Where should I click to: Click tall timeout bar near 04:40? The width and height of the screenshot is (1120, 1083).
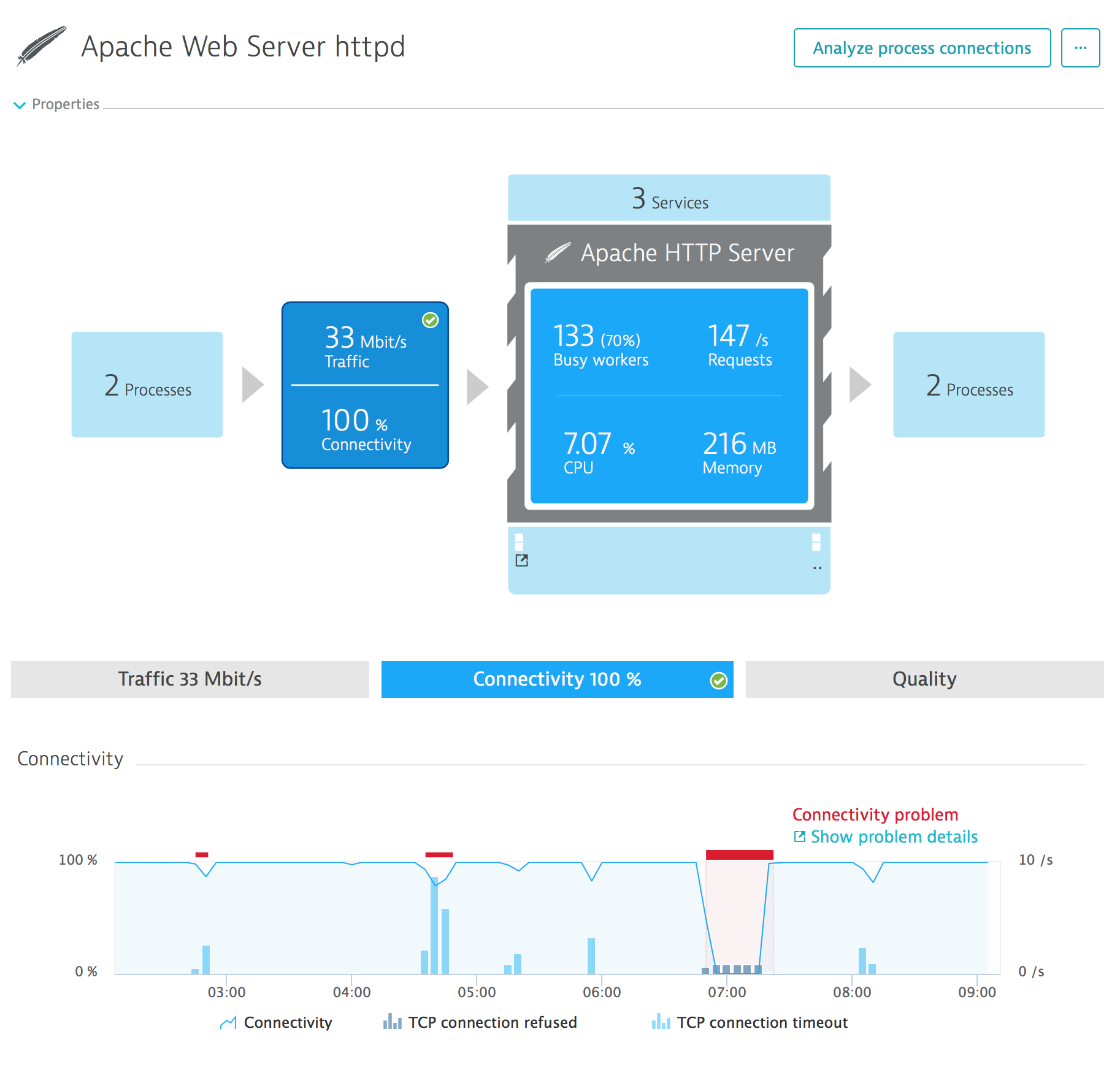[434, 925]
